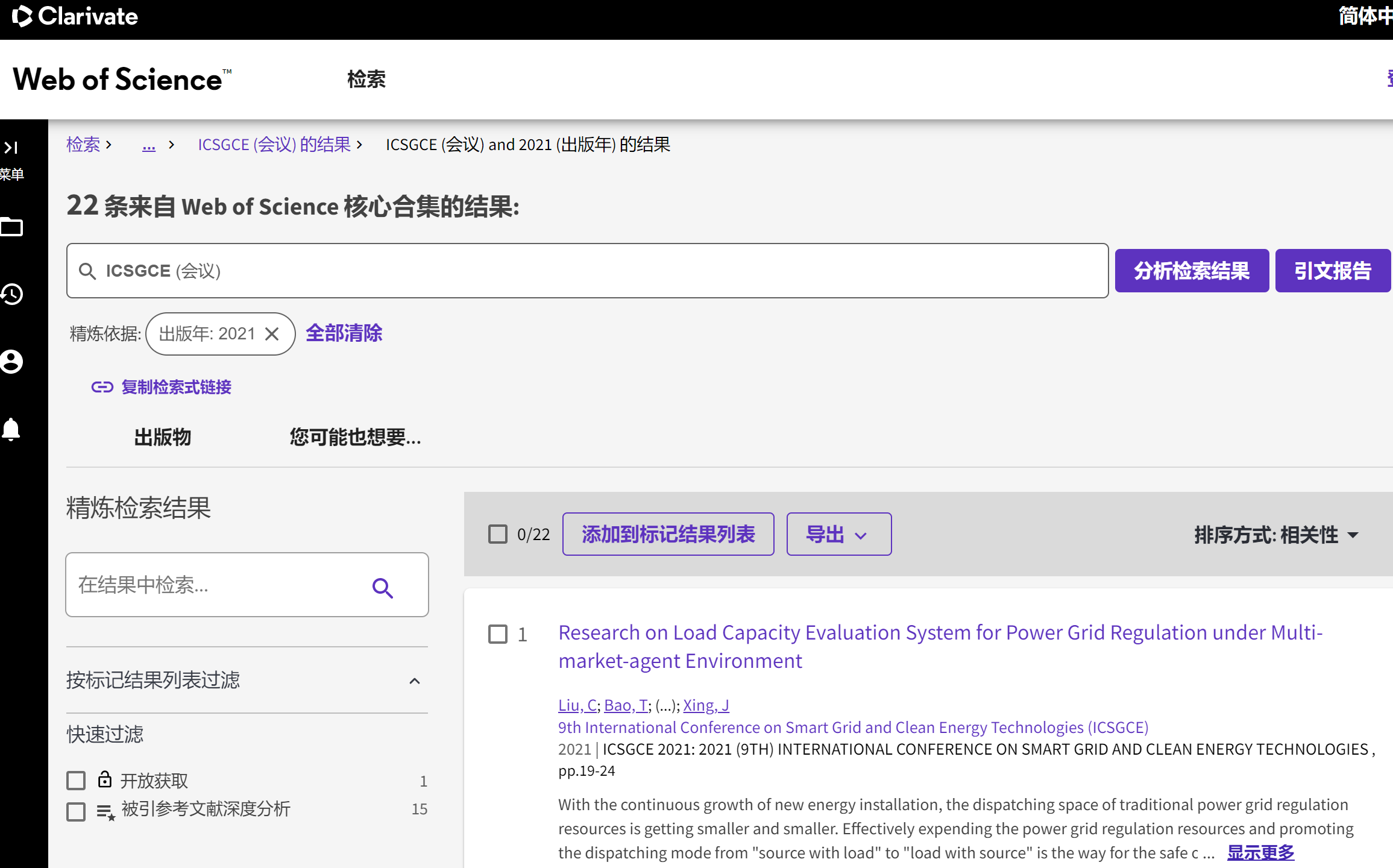Open the 简体中文 language selector

point(1366,16)
